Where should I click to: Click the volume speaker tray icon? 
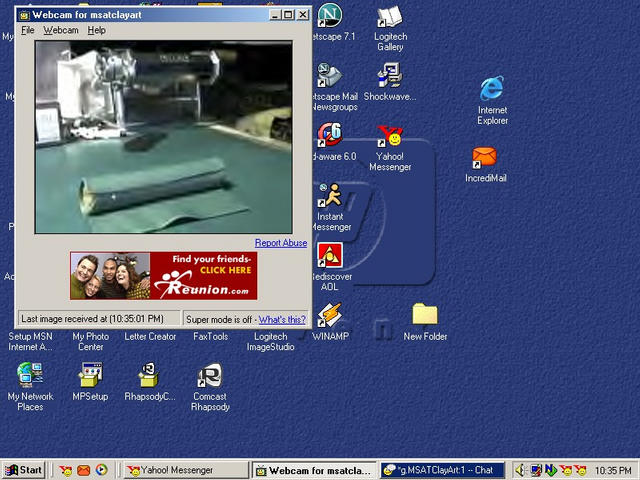520,471
